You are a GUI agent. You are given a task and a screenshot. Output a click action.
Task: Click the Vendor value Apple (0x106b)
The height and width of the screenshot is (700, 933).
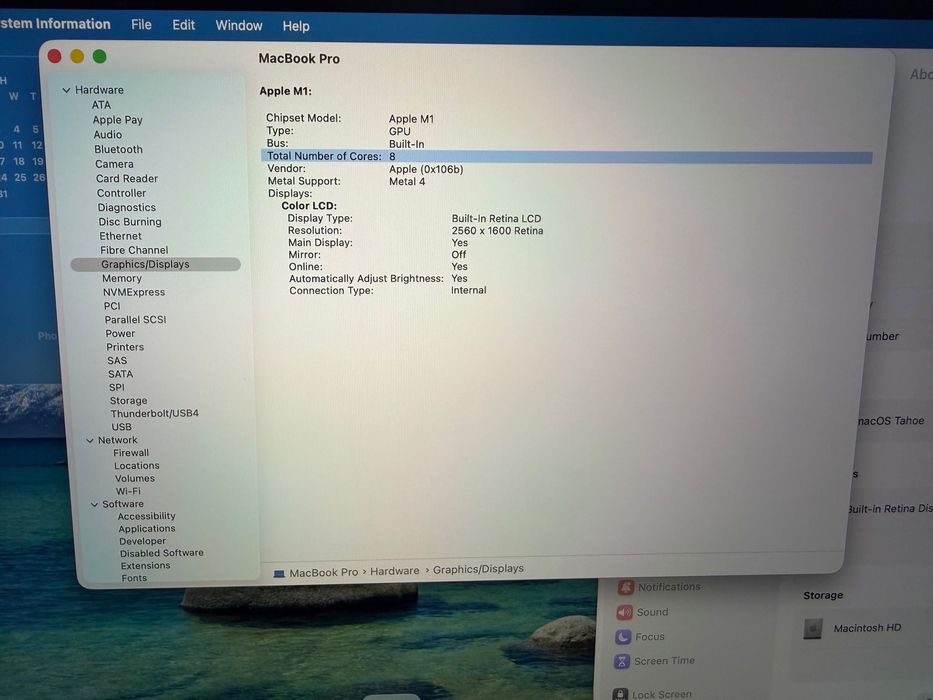[426, 170]
